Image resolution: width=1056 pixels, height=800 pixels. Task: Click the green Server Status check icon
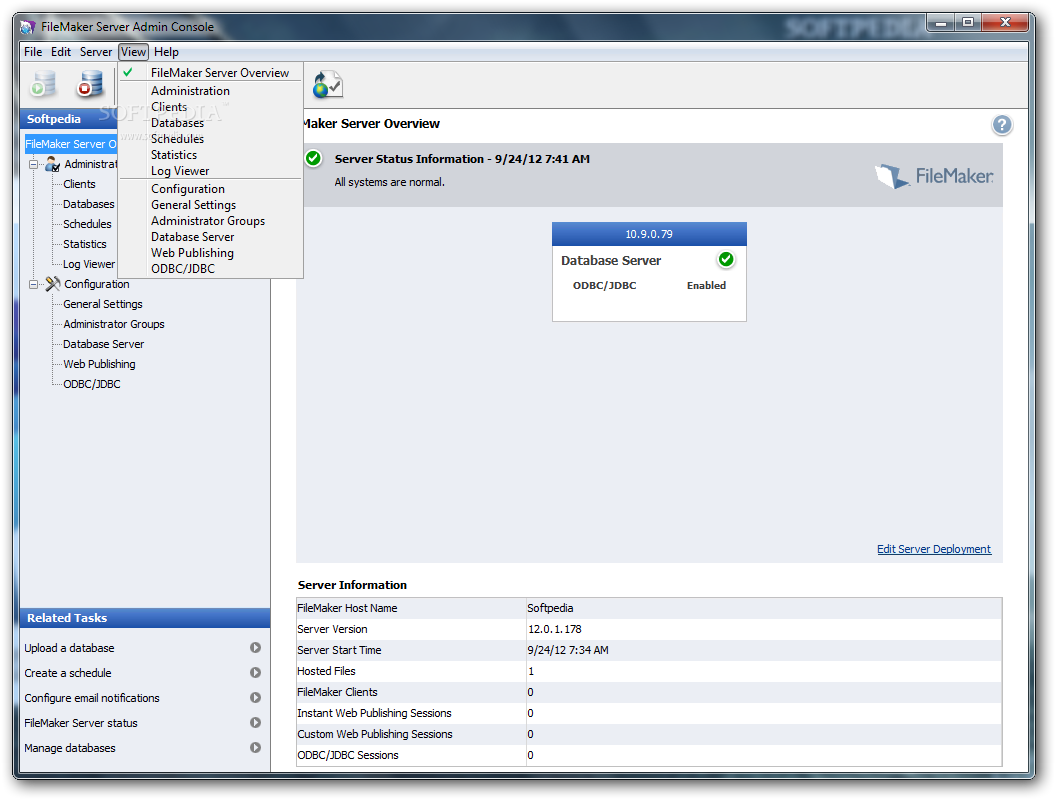coord(313,158)
